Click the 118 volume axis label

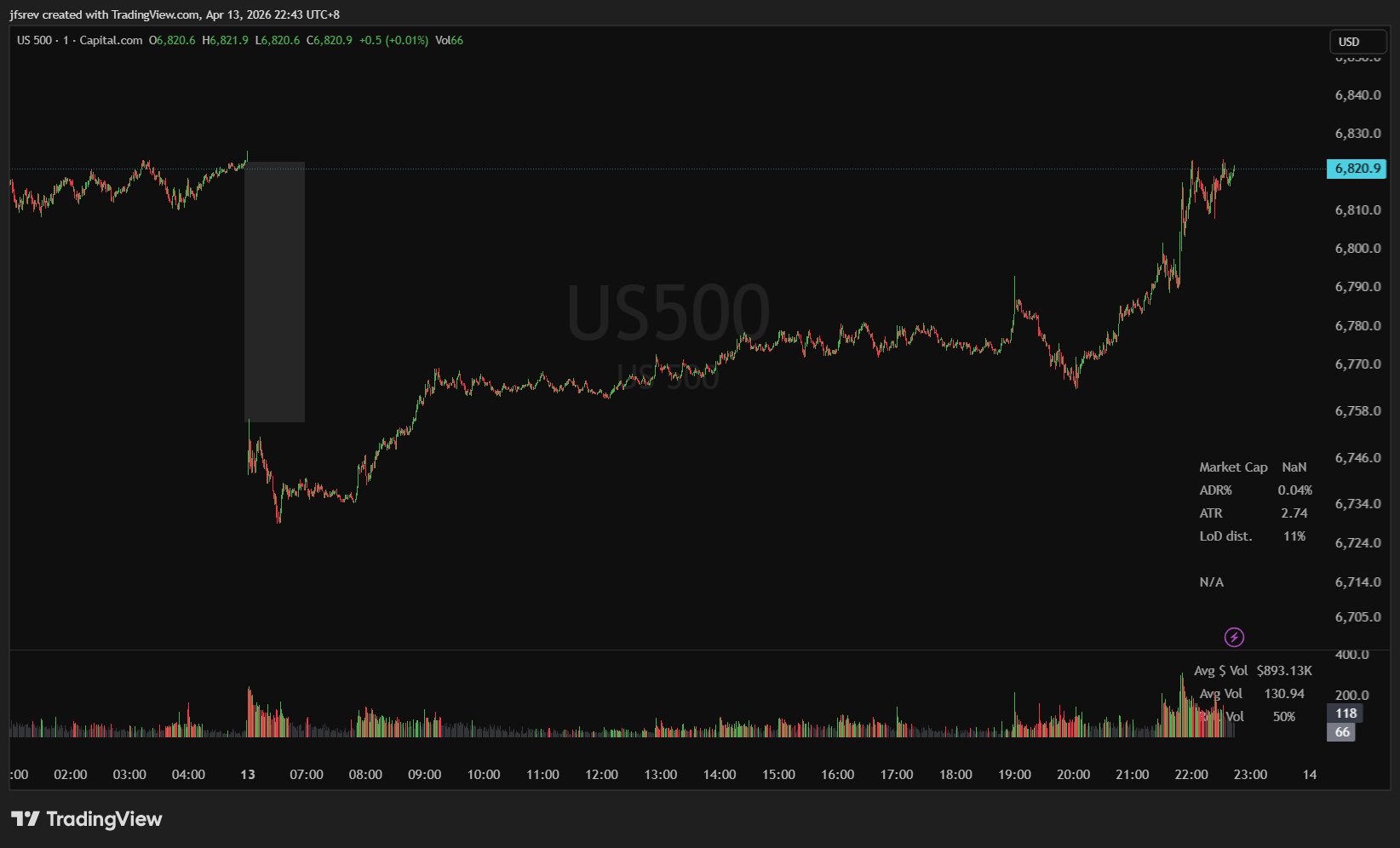coord(1345,713)
